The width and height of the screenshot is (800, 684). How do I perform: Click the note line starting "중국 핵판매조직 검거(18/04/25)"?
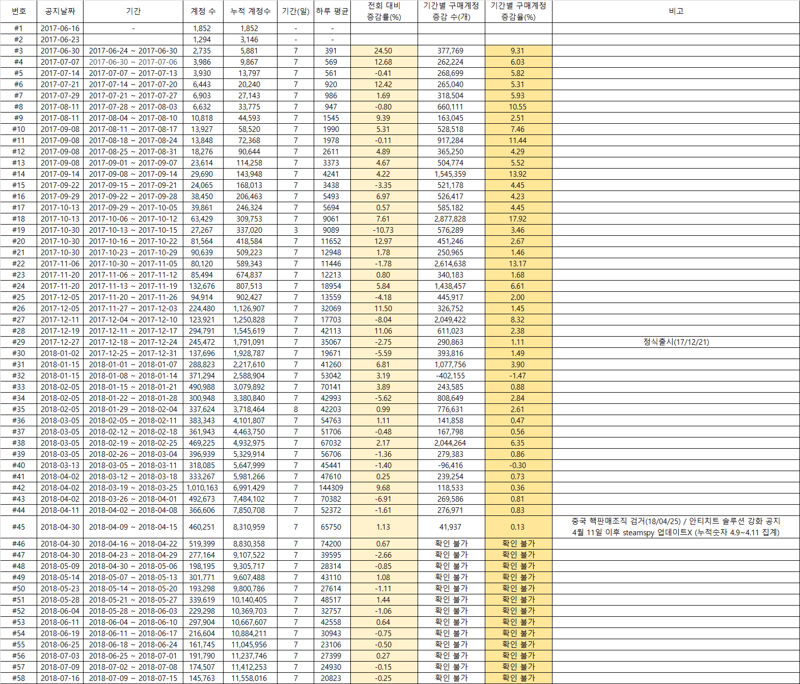pos(676,521)
